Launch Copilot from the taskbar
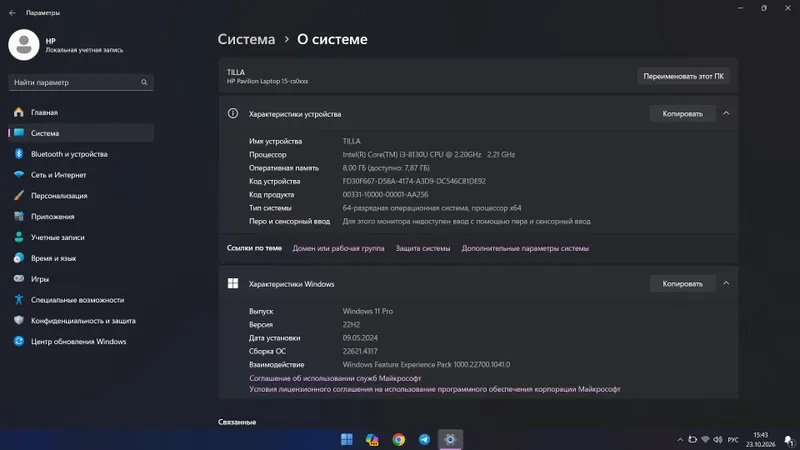Image resolution: width=800 pixels, height=450 pixels. pos(372,439)
